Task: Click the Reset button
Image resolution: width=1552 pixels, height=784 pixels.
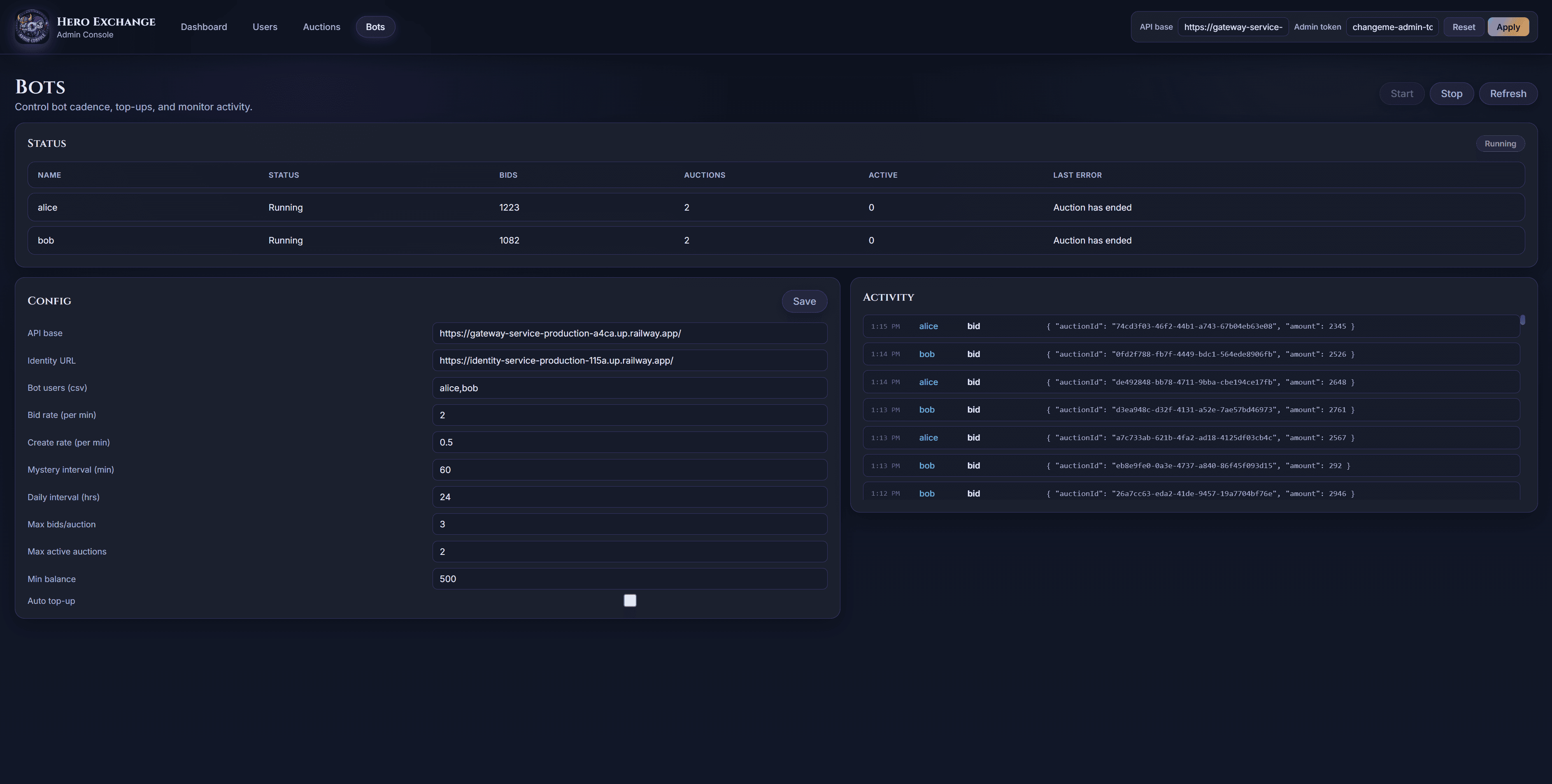Action: pos(1464,26)
